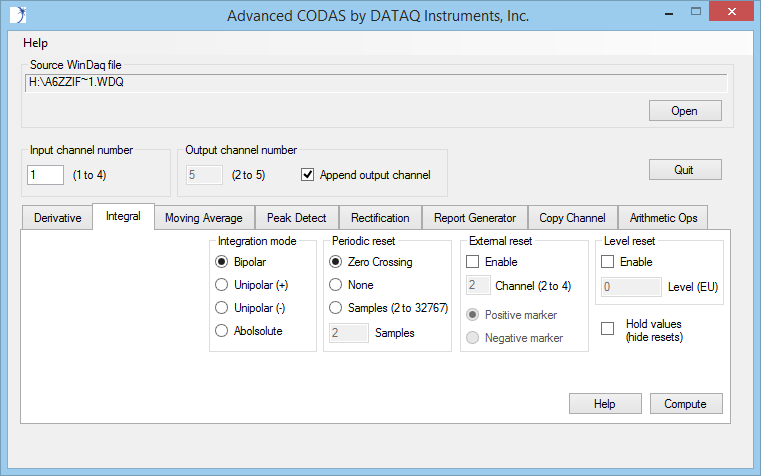Click the Source WinDaq file path field
This screenshot has width=761, height=476.
(x=376, y=82)
